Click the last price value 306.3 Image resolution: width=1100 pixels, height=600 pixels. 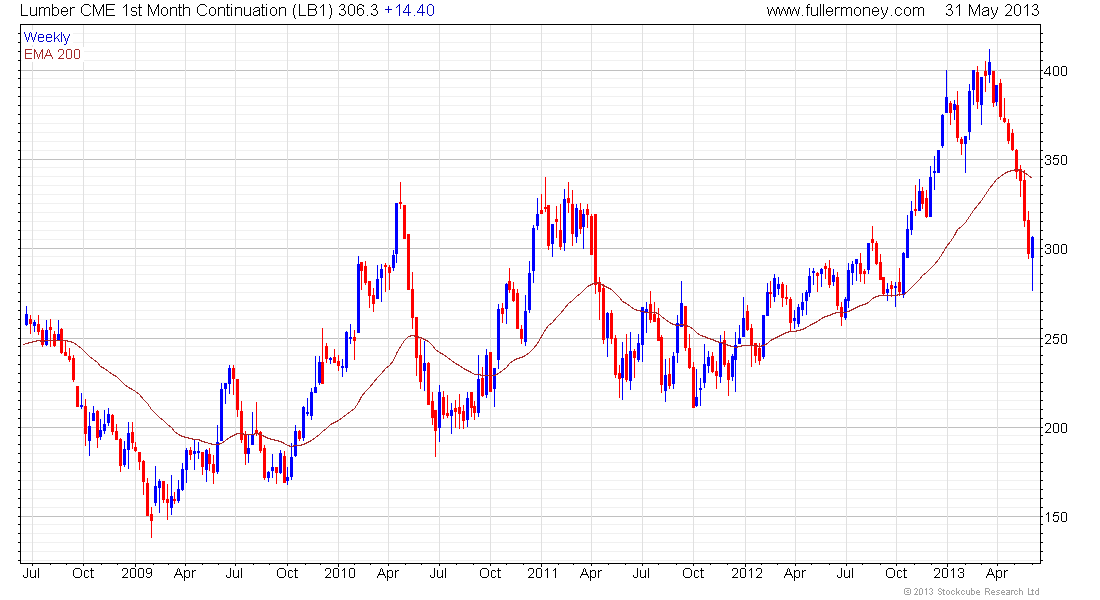coord(358,11)
